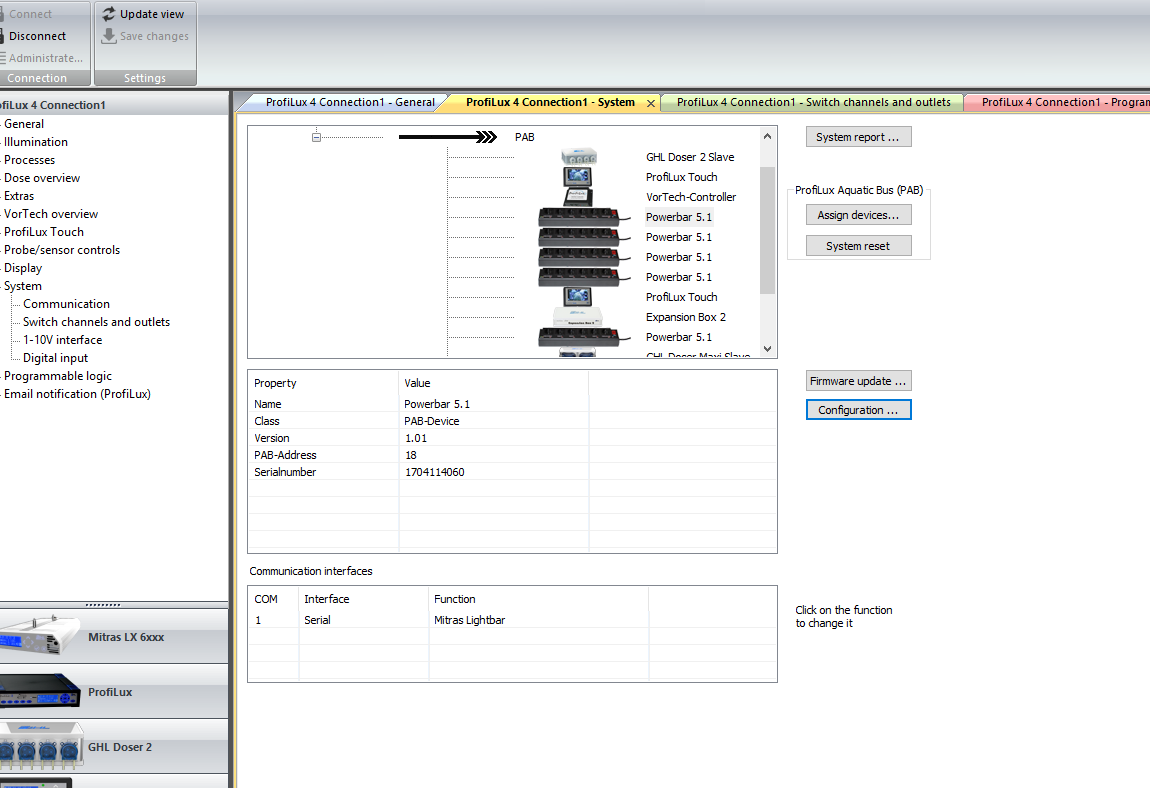Click the Connect toolbar item
Screen dimensions: 1150x788
29,14
